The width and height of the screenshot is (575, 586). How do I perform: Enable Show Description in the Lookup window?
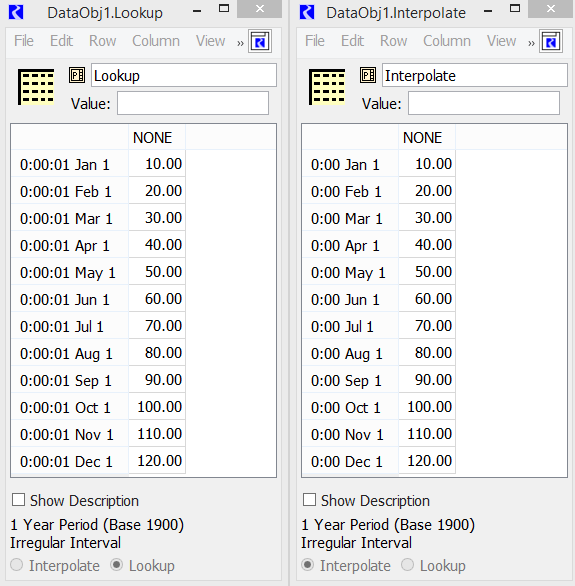(x=18, y=500)
